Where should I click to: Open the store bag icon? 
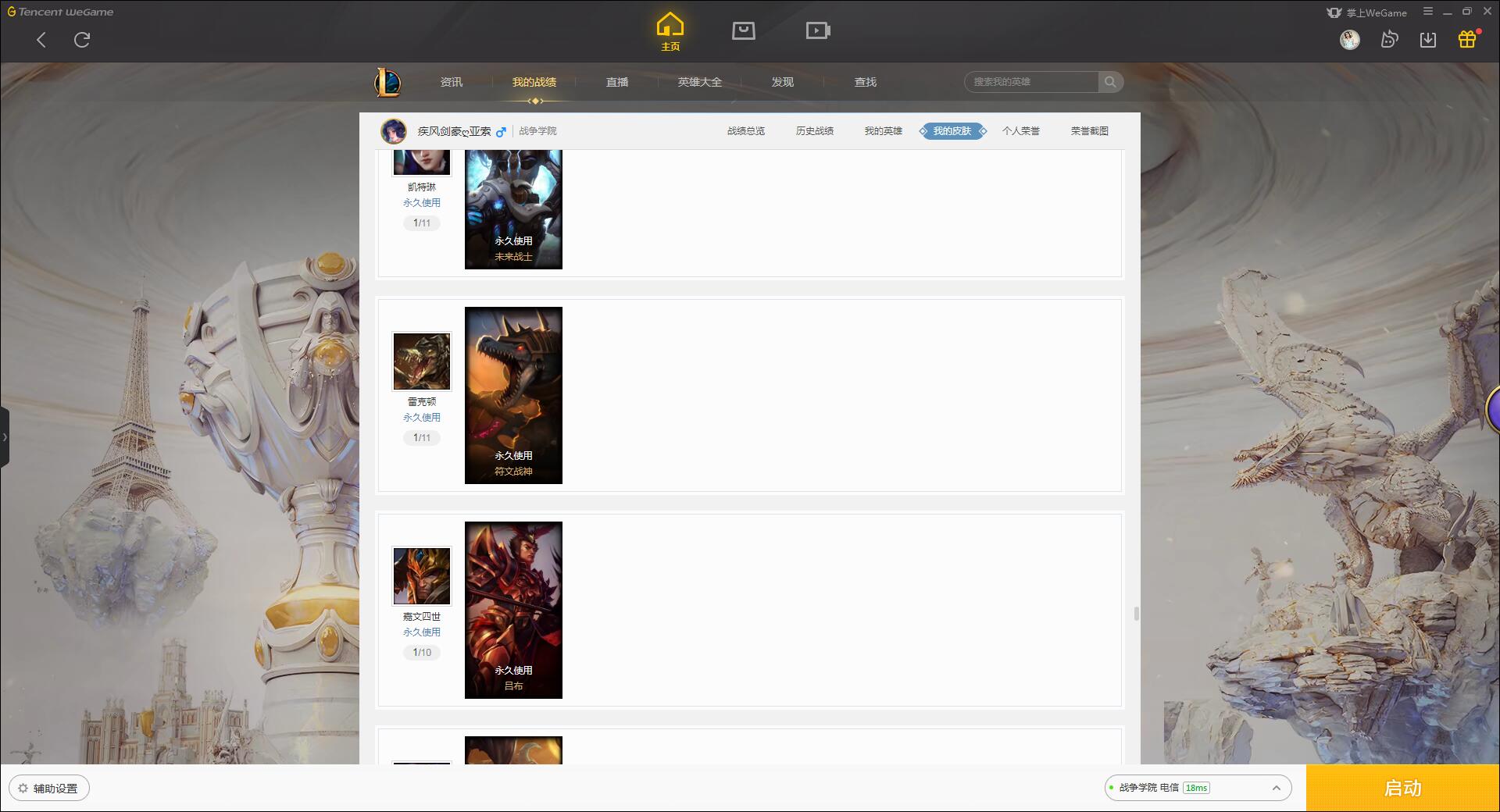[744, 30]
